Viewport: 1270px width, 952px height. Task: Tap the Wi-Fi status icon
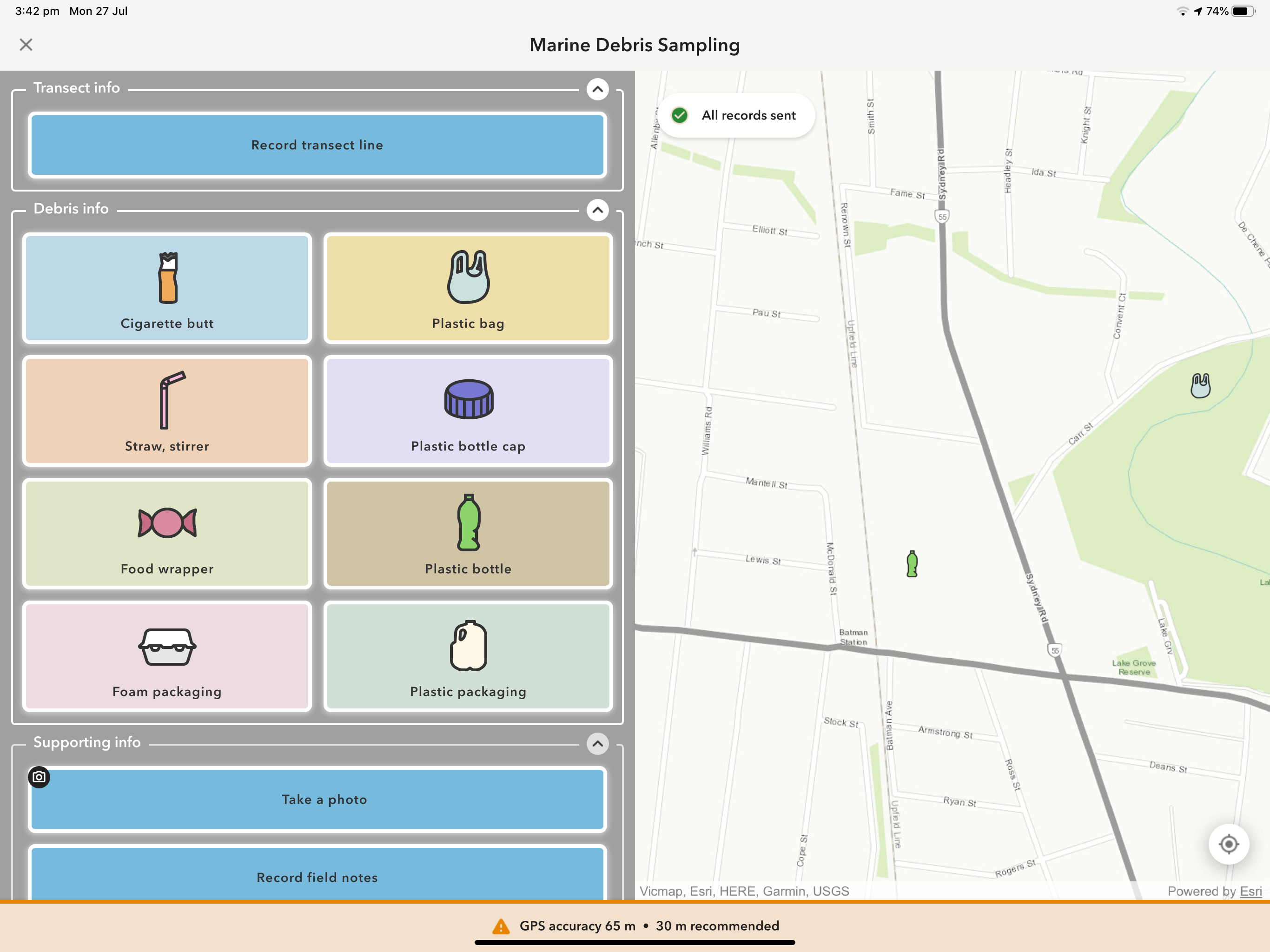pyautogui.click(x=1182, y=11)
